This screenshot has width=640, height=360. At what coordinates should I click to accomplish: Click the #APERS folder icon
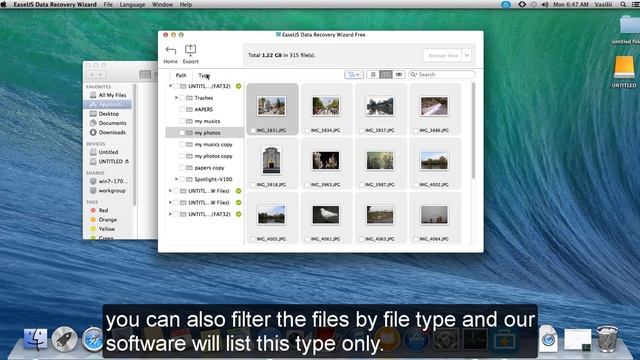(x=189, y=109)
